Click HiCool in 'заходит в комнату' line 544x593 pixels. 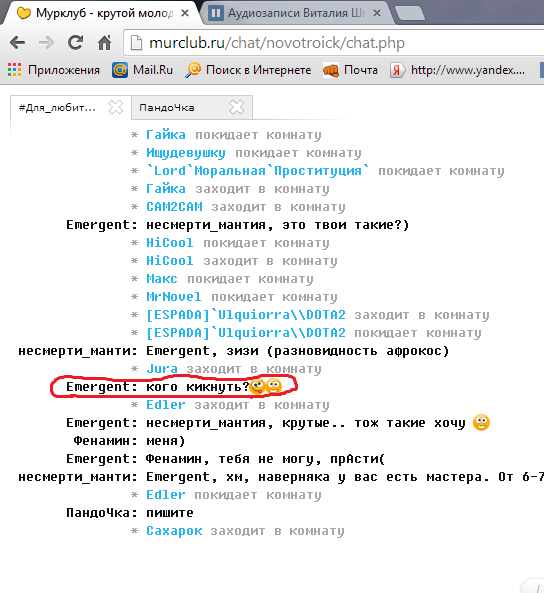(x=170, y=261)
